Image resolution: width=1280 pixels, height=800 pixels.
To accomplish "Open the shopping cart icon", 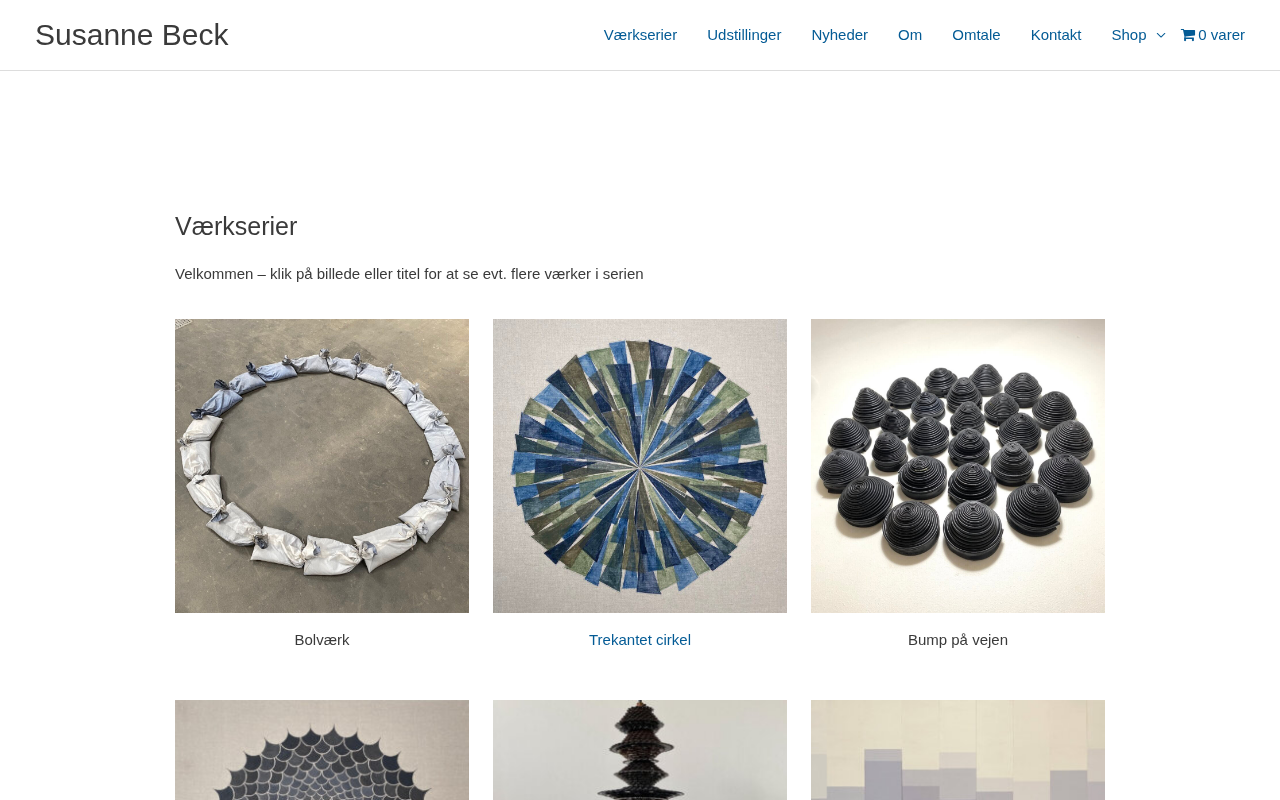I will coord(1188,35).
